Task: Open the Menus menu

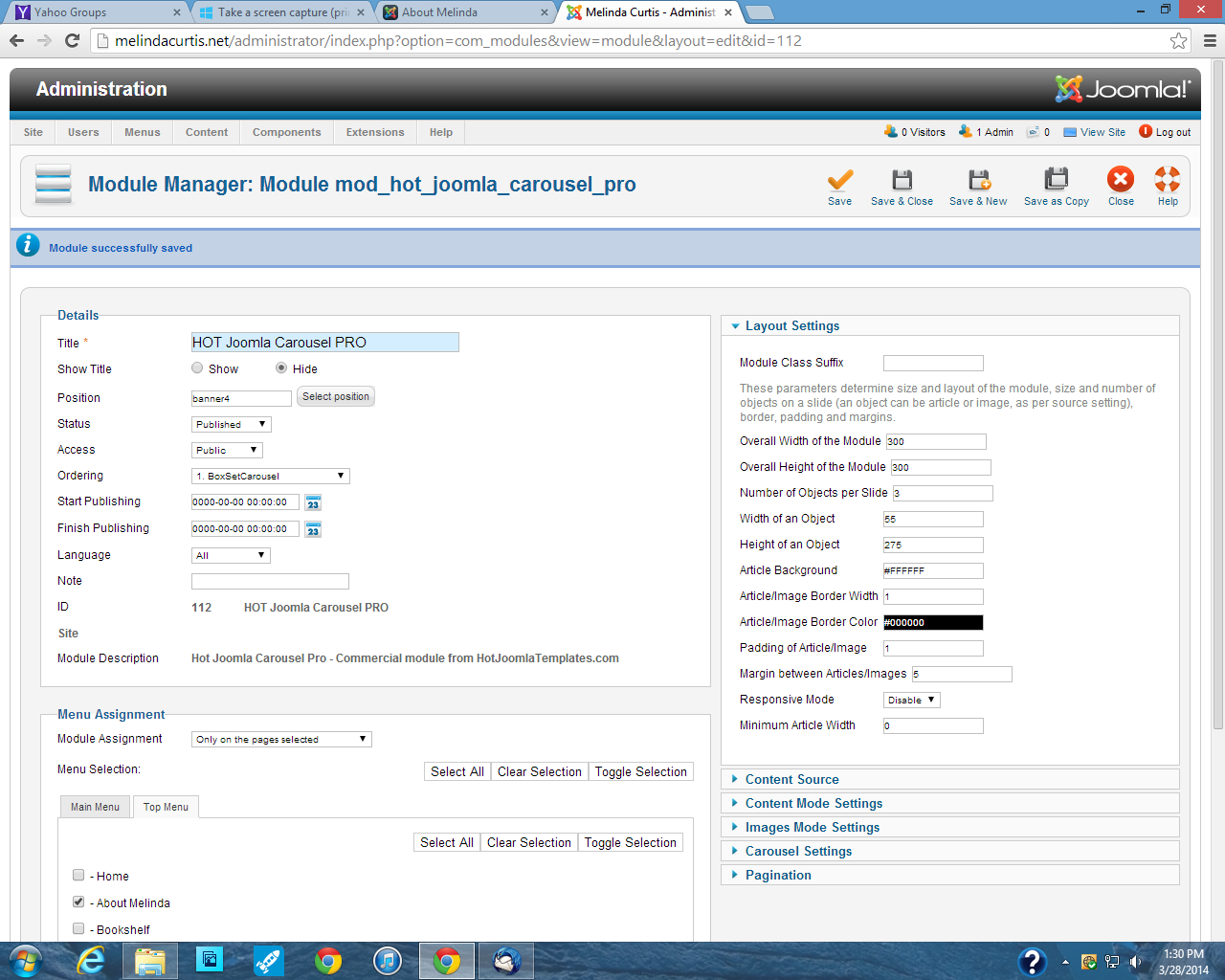Action: tap(143, 132)
